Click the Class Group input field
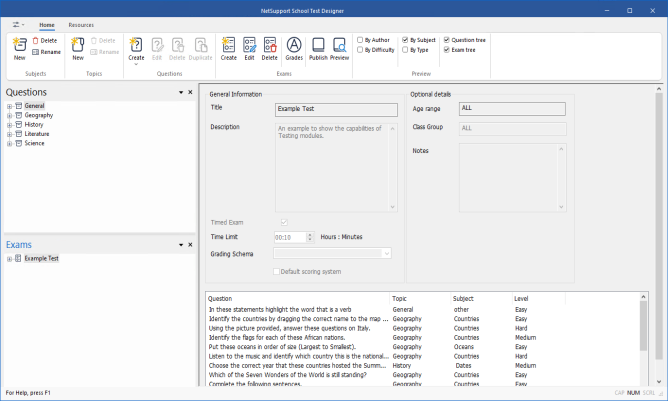Viewport: 668px width, 401px height. pos(513,129)
